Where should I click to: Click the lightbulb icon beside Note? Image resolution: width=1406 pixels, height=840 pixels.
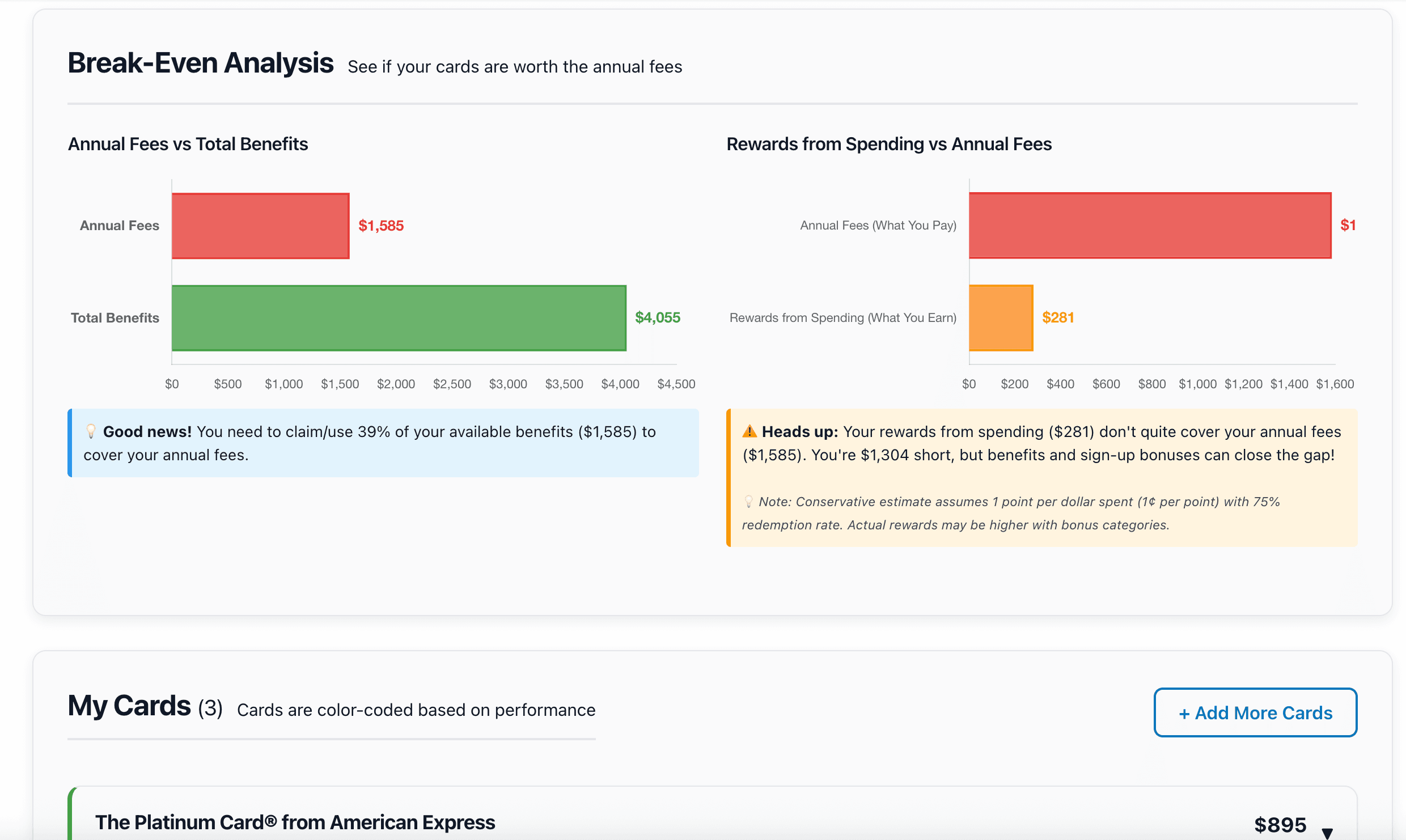click(x=748, y=502)
